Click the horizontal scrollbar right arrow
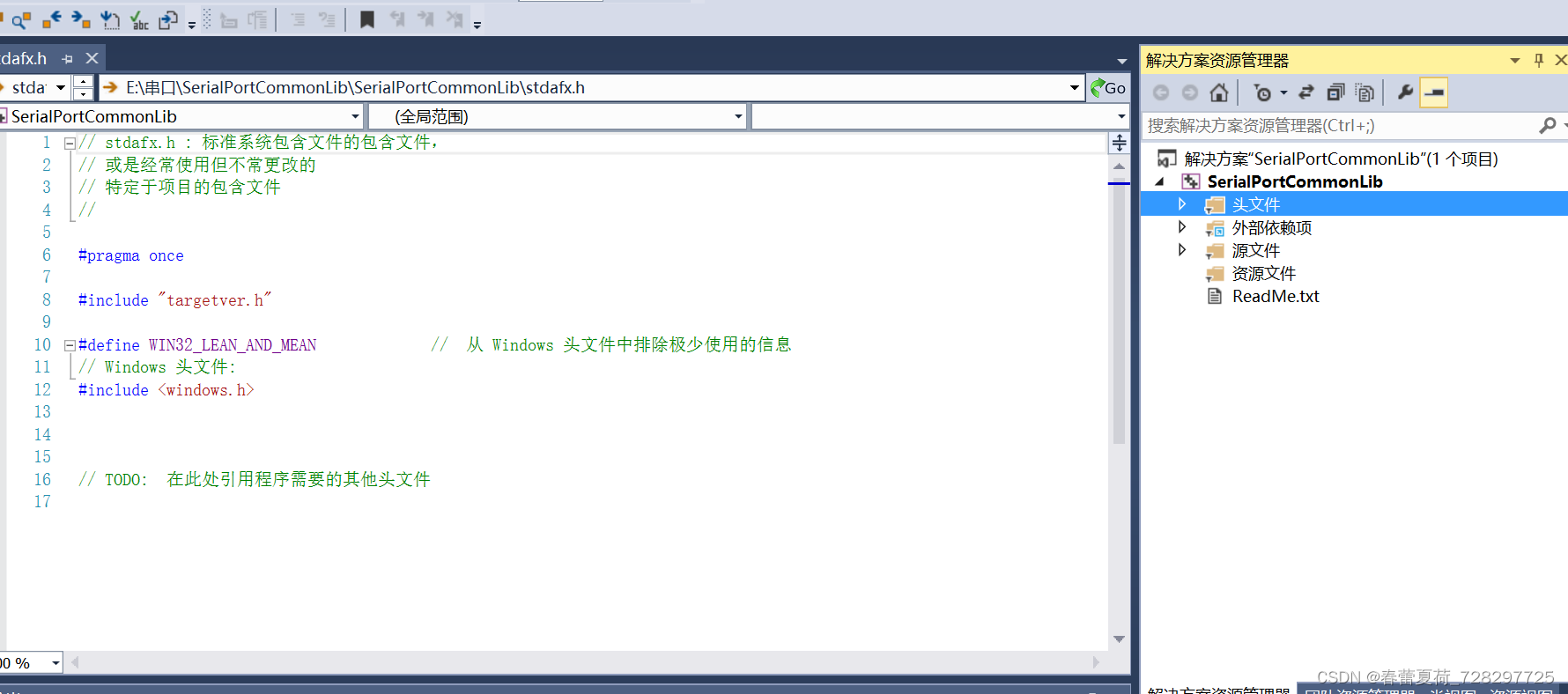1568x694 pixels. [1096, 662]
